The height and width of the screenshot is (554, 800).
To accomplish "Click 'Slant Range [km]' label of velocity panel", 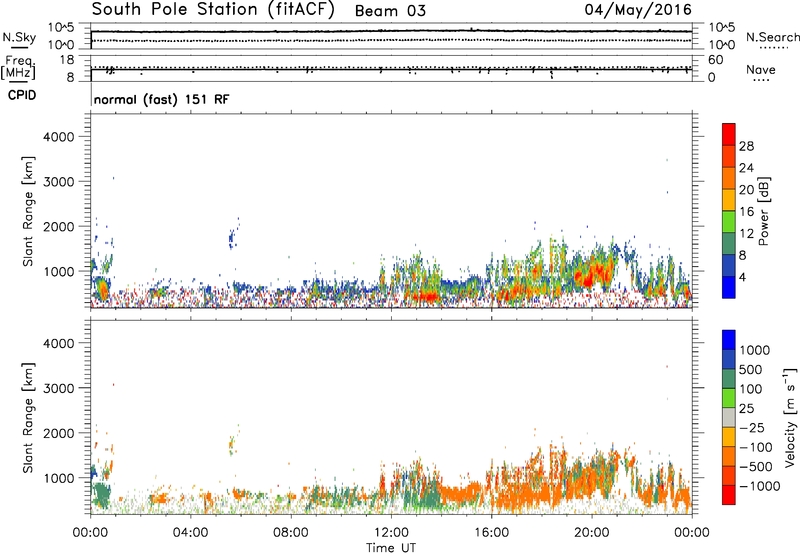I will 28,418.
